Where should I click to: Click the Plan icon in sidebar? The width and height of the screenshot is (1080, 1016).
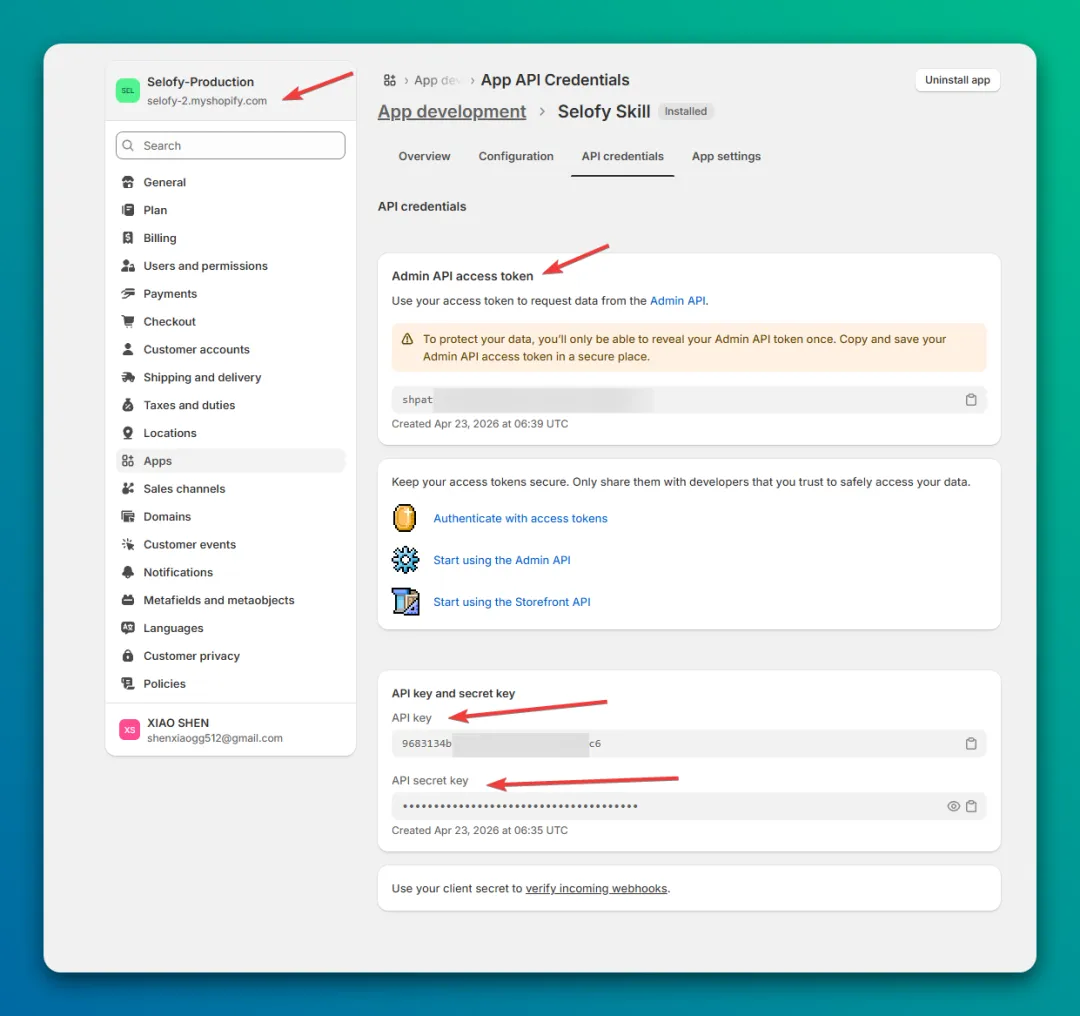127,210
